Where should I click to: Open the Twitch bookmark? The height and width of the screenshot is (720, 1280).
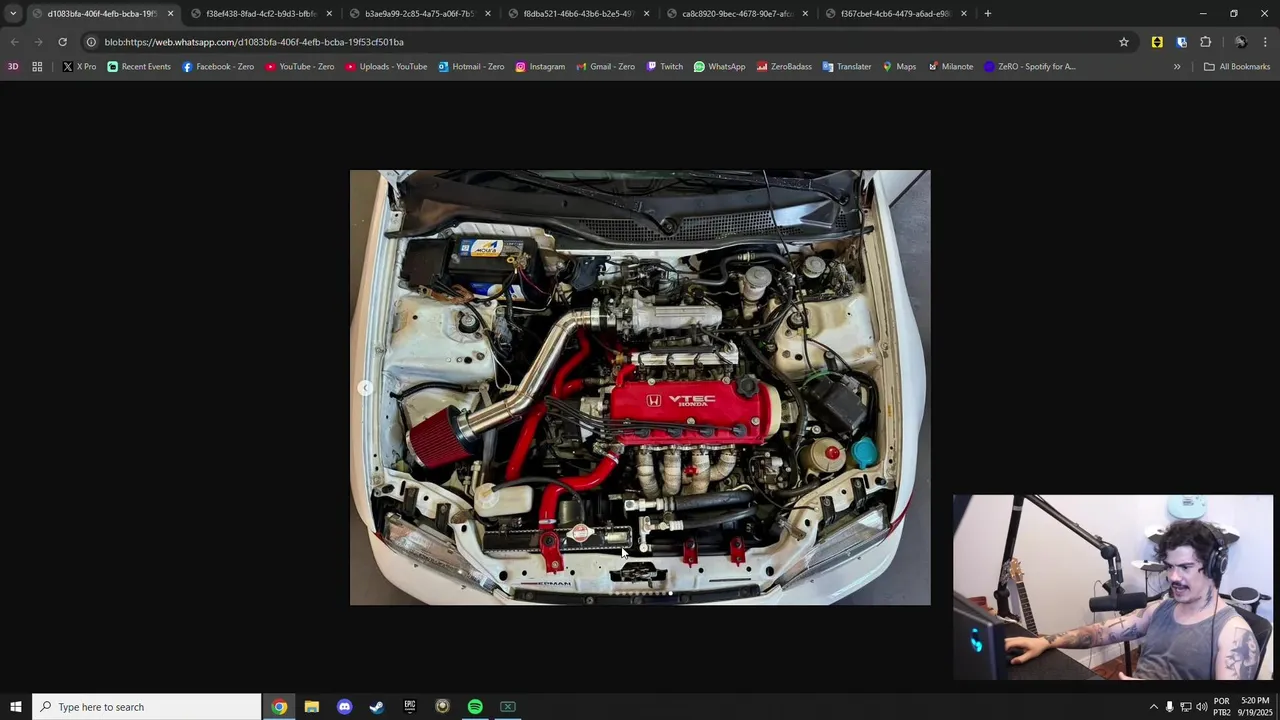tap(665, 67)
